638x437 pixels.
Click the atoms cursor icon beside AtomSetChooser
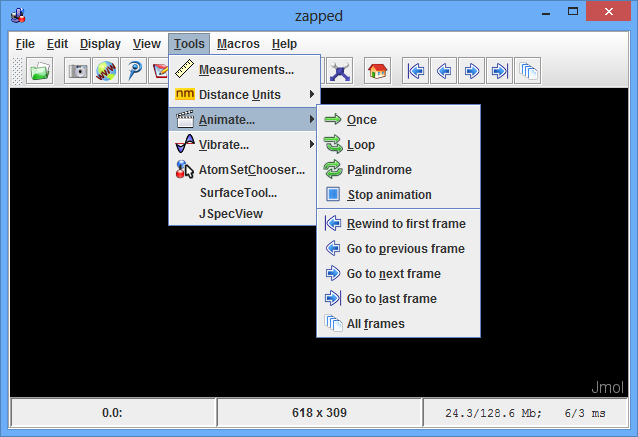[185, 169]
